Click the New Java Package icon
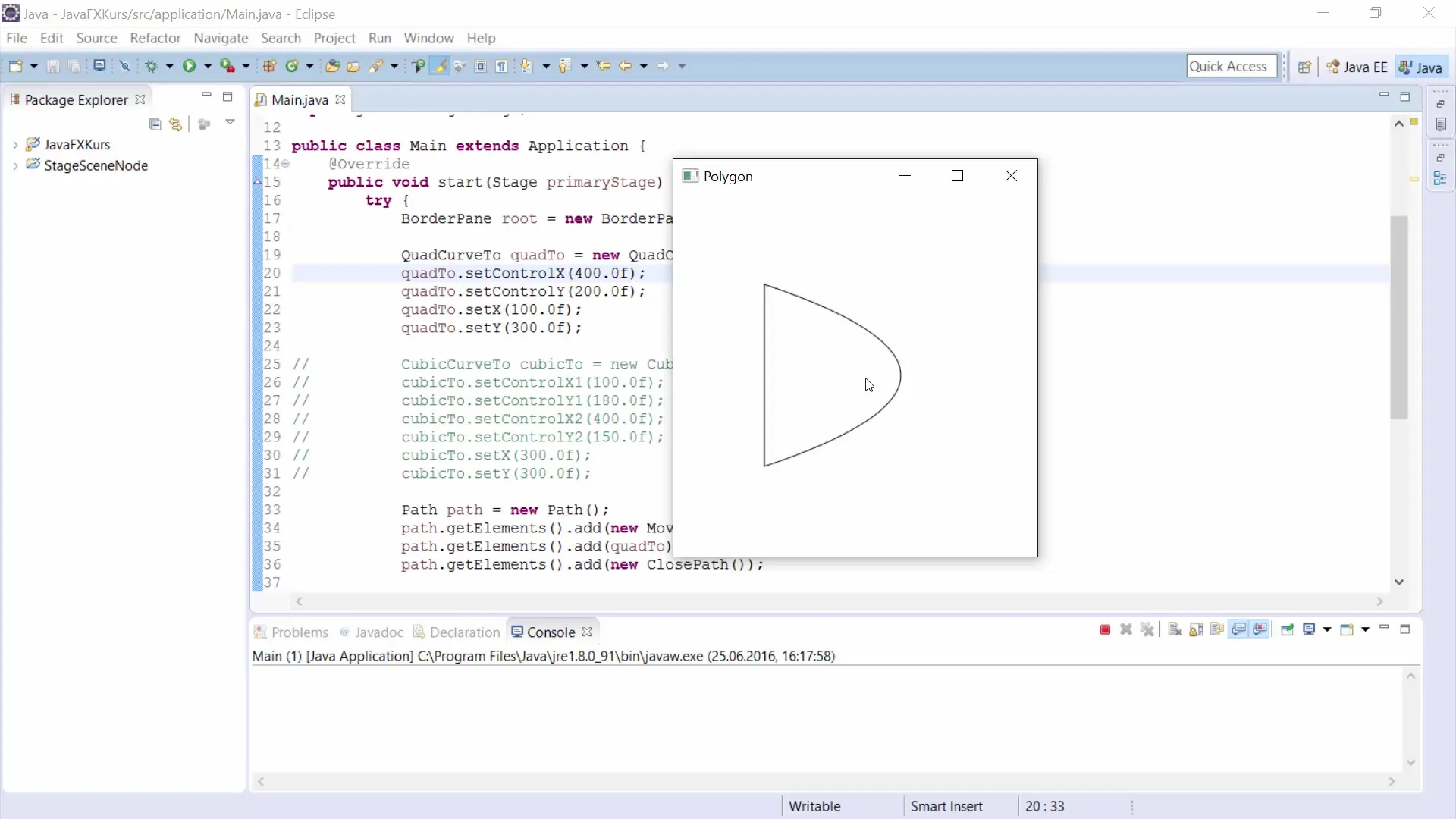Screen dimensions: 1456x819 click(x=269, y=66)
